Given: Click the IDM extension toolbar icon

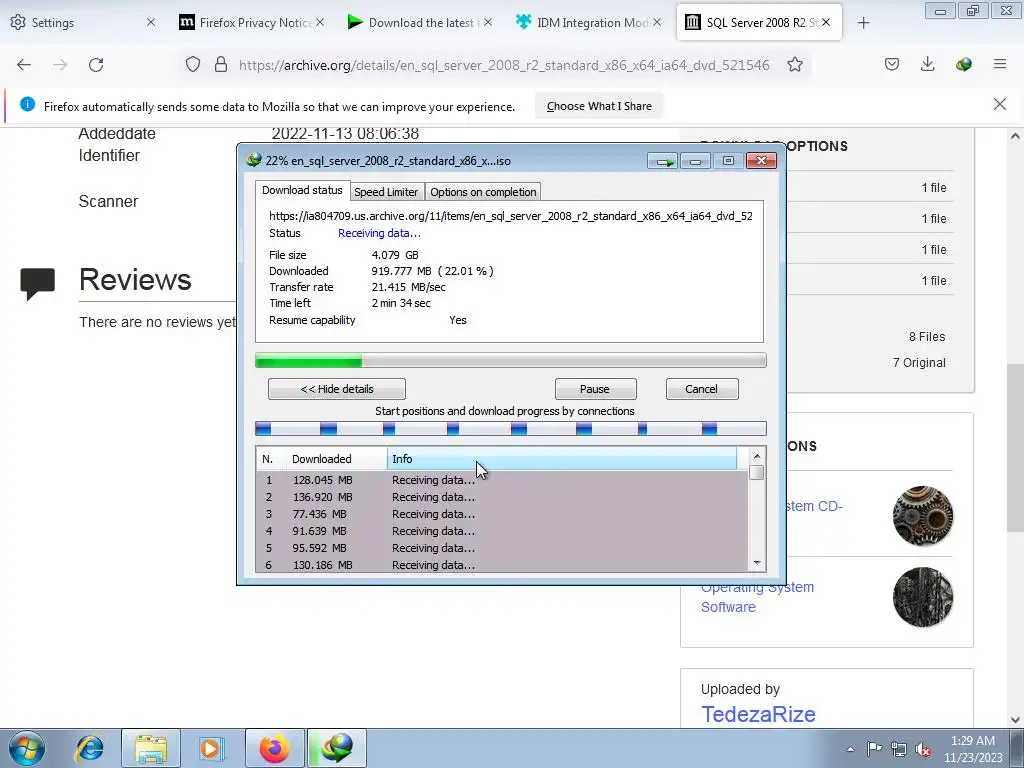Looking at the screenshot, I should coord(963,64).
